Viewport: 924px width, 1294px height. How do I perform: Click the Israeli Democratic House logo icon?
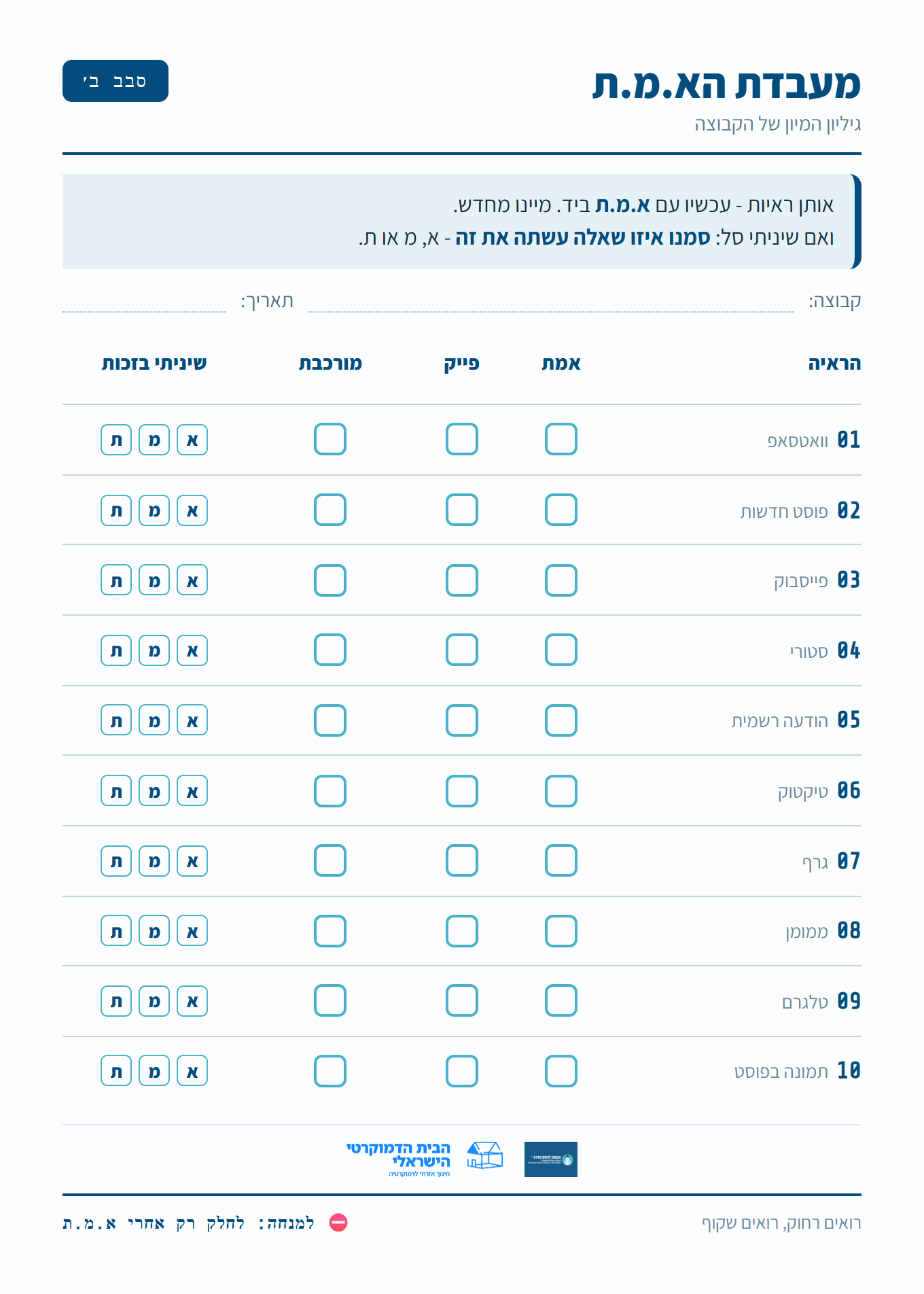pos(484,1155)
